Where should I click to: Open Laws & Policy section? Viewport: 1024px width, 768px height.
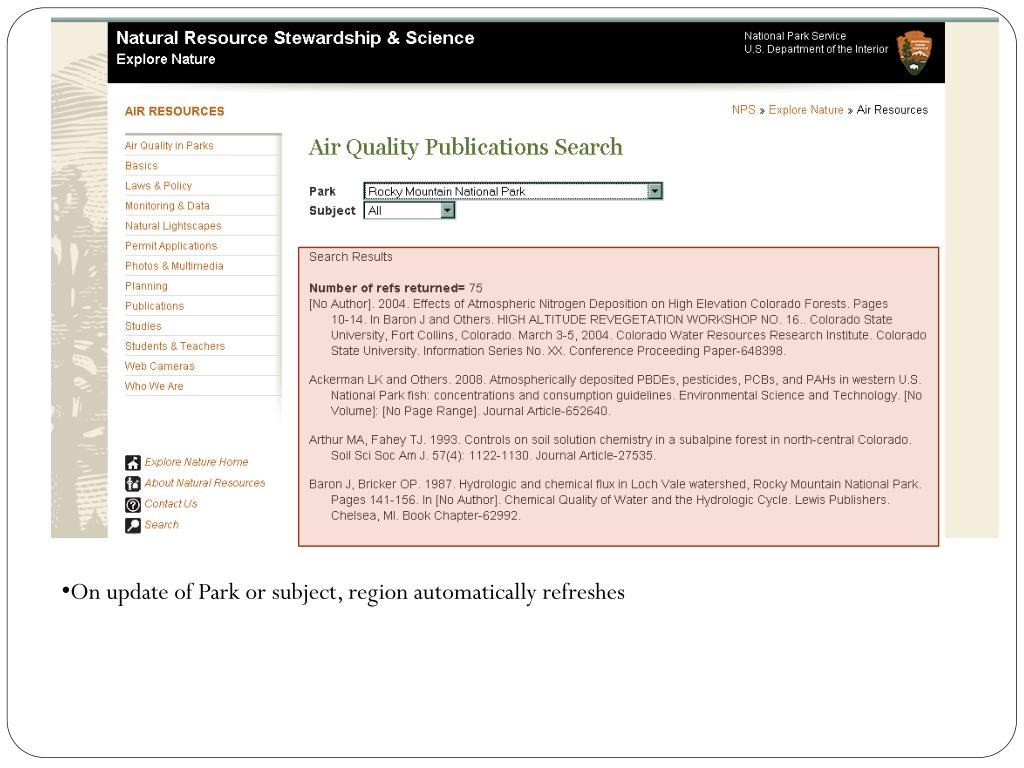(158, 186)
